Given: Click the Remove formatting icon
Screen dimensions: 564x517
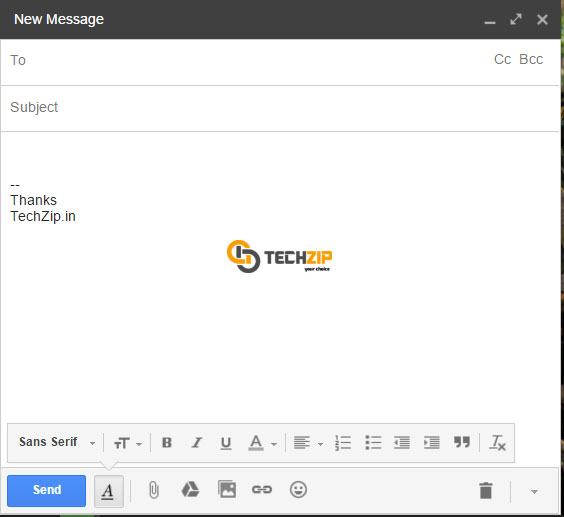Looking at the screenshot, I should click(x=497, y=443).
